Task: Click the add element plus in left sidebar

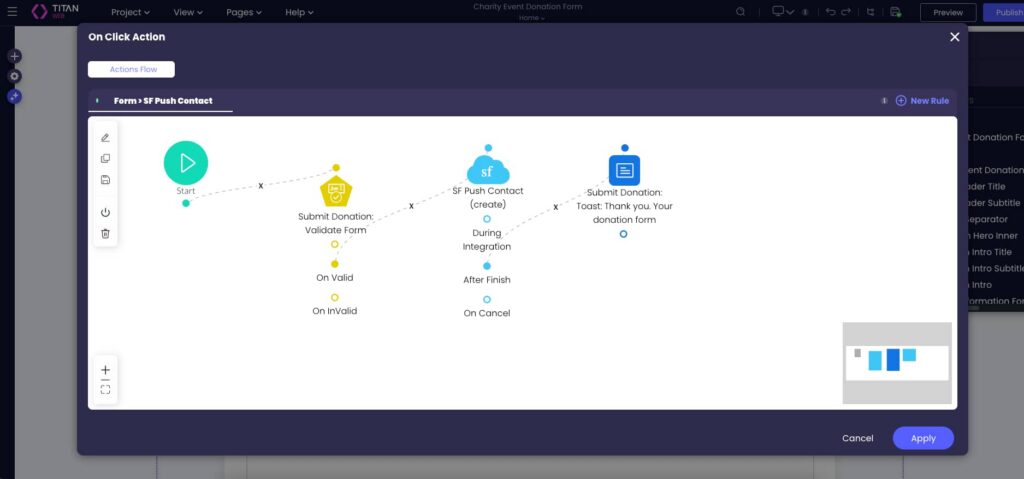Action: (x=14, y=56)
